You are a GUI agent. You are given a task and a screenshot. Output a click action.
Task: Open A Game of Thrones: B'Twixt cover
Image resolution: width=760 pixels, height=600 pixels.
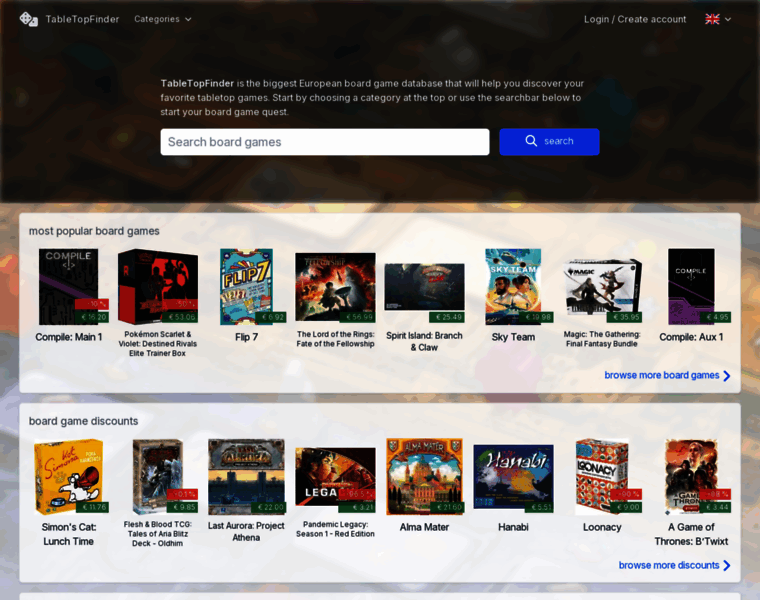[691, 476]
